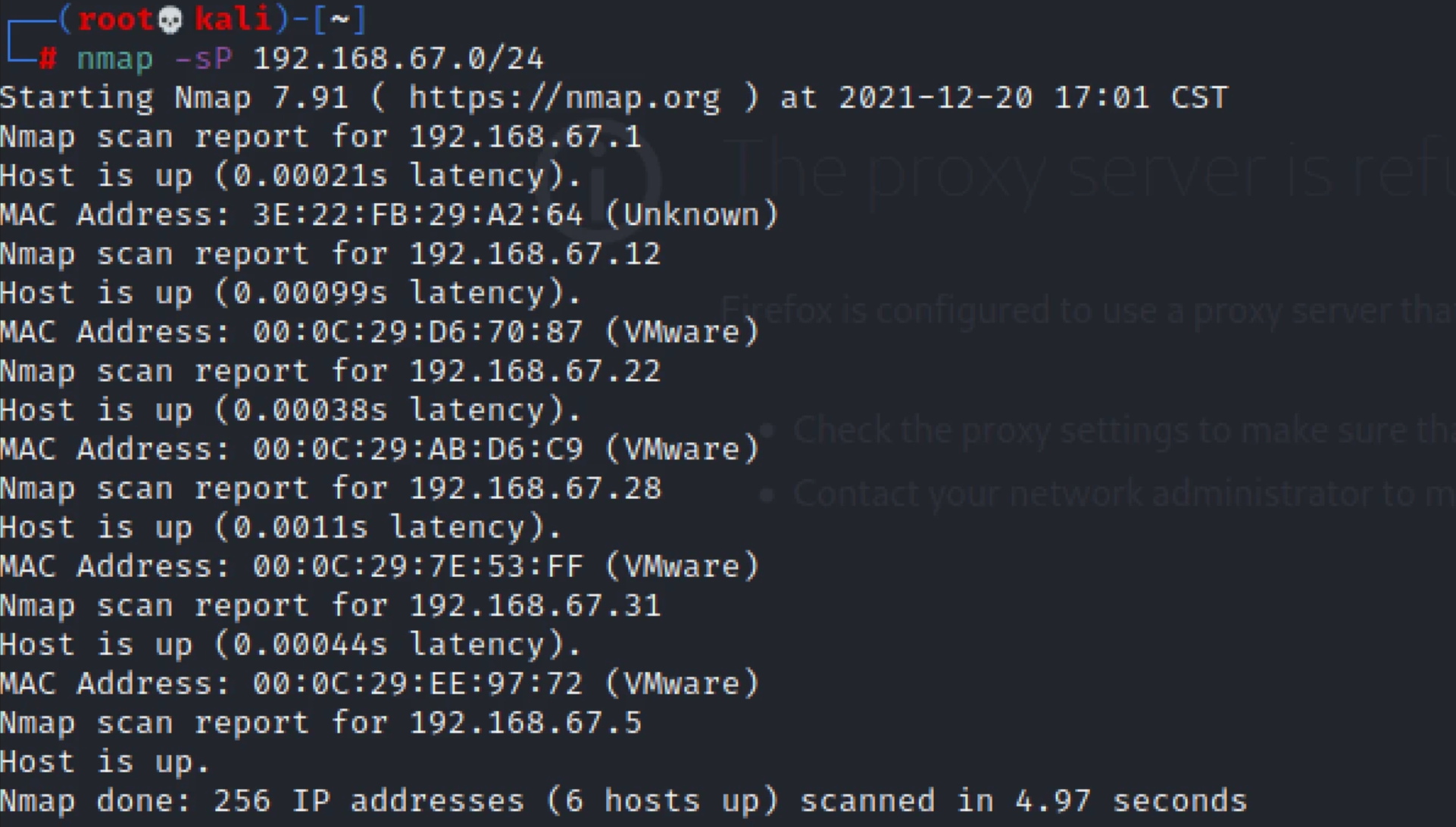Click the '(Unknown)' vendor label
The height and width of the screenshot is (827, 1456).
[692, 215]
